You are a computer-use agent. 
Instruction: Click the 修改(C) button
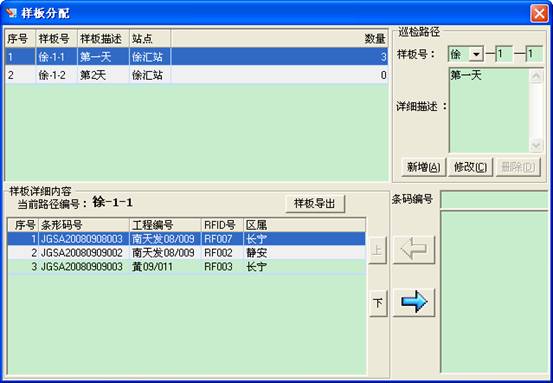470,167
